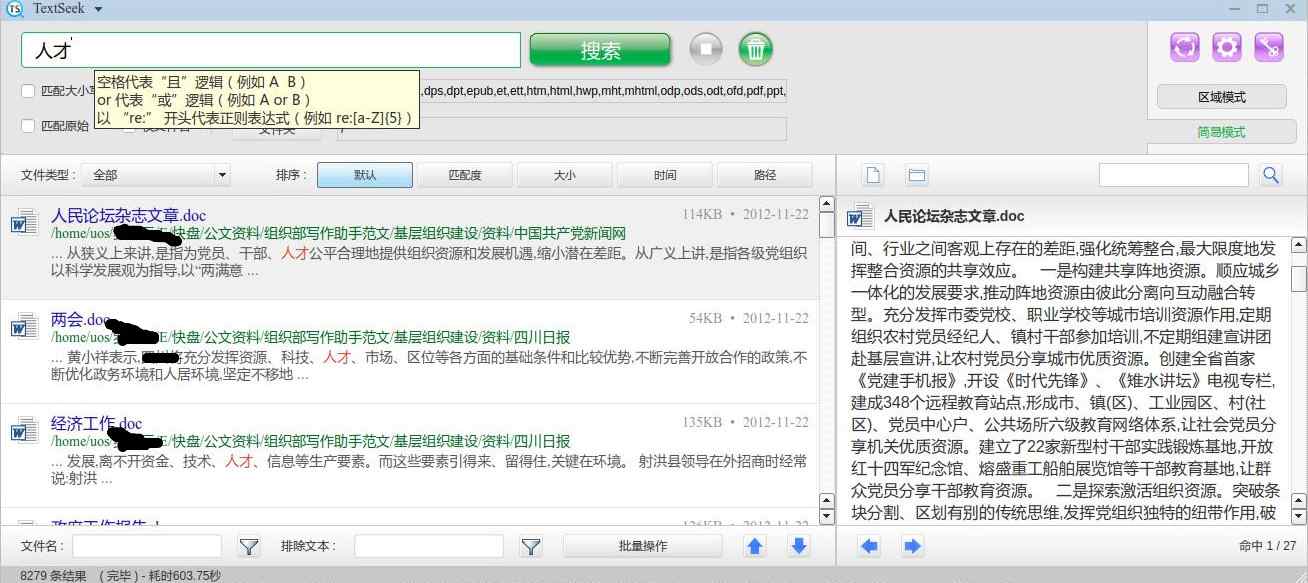Screen dimensions: 1308x583
Task: Open the TextSeek title menu arrow
Action: pyautogui.click(x=98, y=9)
